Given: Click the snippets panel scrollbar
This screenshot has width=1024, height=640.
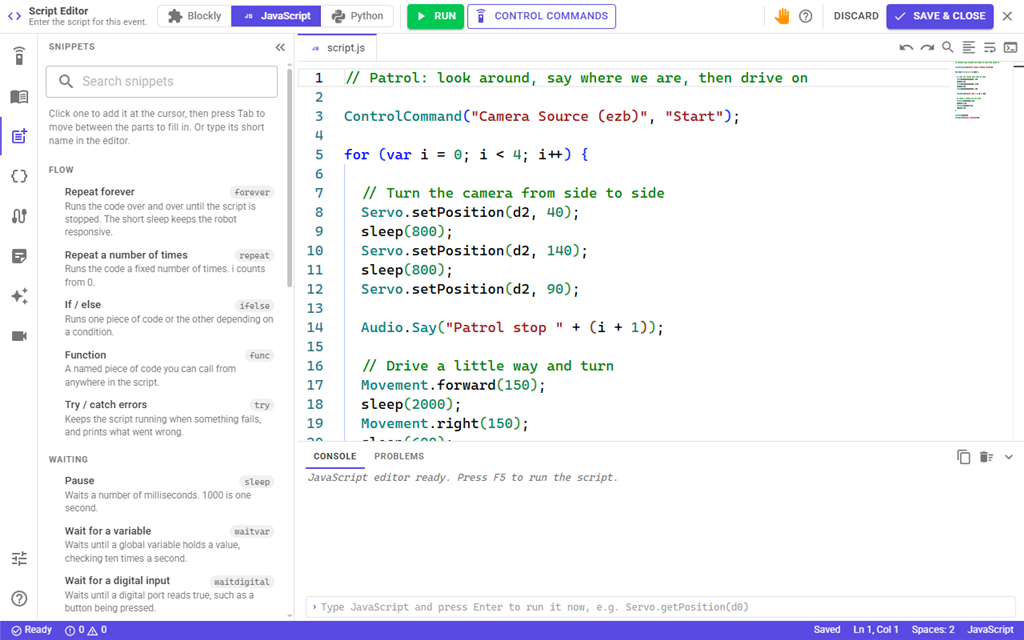Looking at the screenshot, I should (289, 176).
